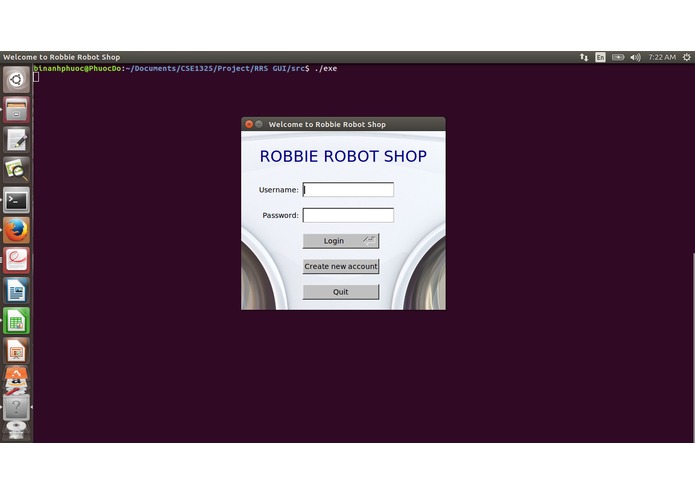Click Create new account button
Image resolution: width=695 pixels, height=494 pixels.
point(340,266)
